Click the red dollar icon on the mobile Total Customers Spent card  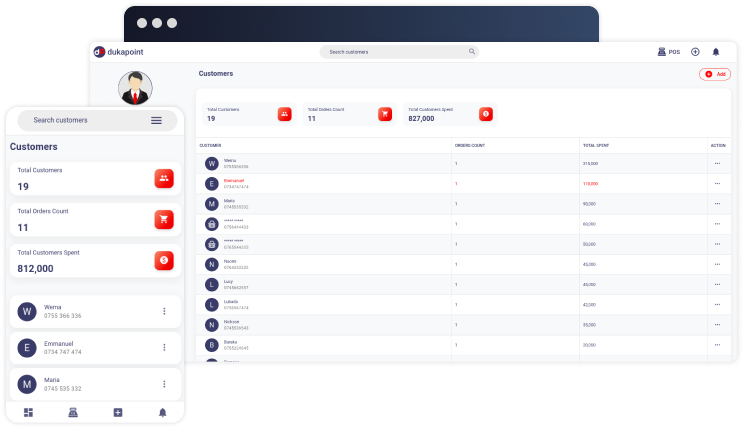[164, 261]
